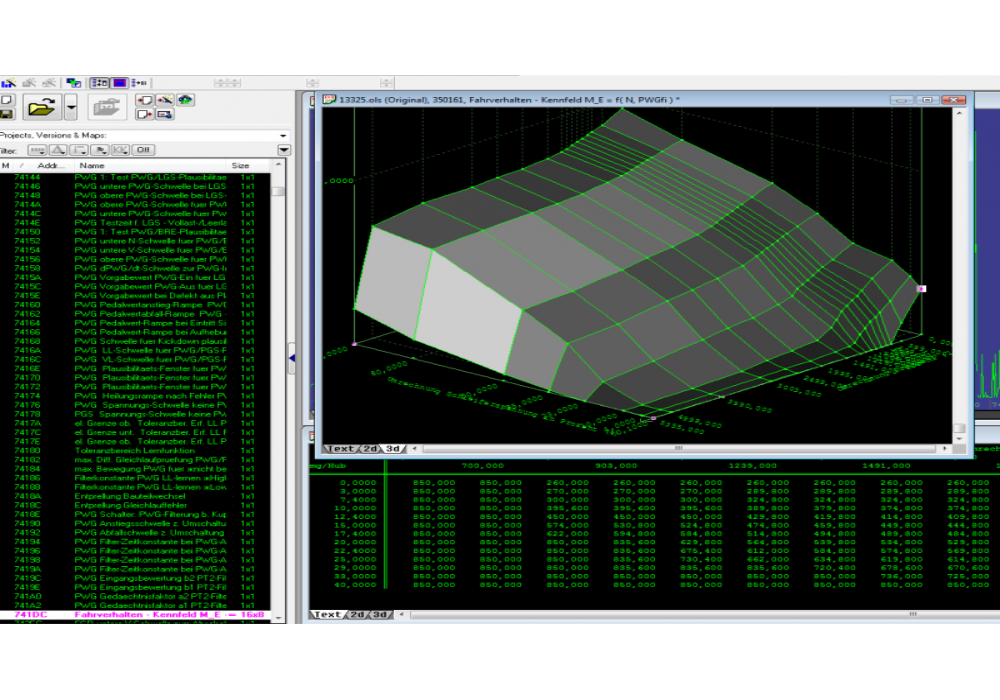Expand the options arrow right of filter bar

click(x=284, y=150)
